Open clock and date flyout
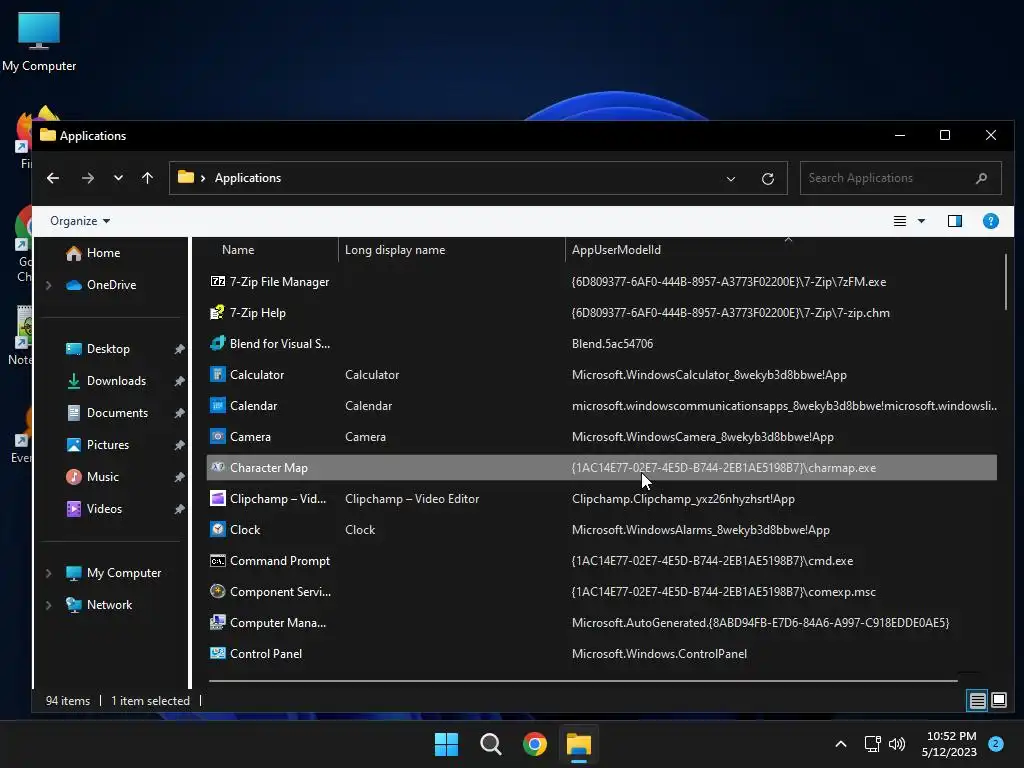 click(x=949, y=744)
